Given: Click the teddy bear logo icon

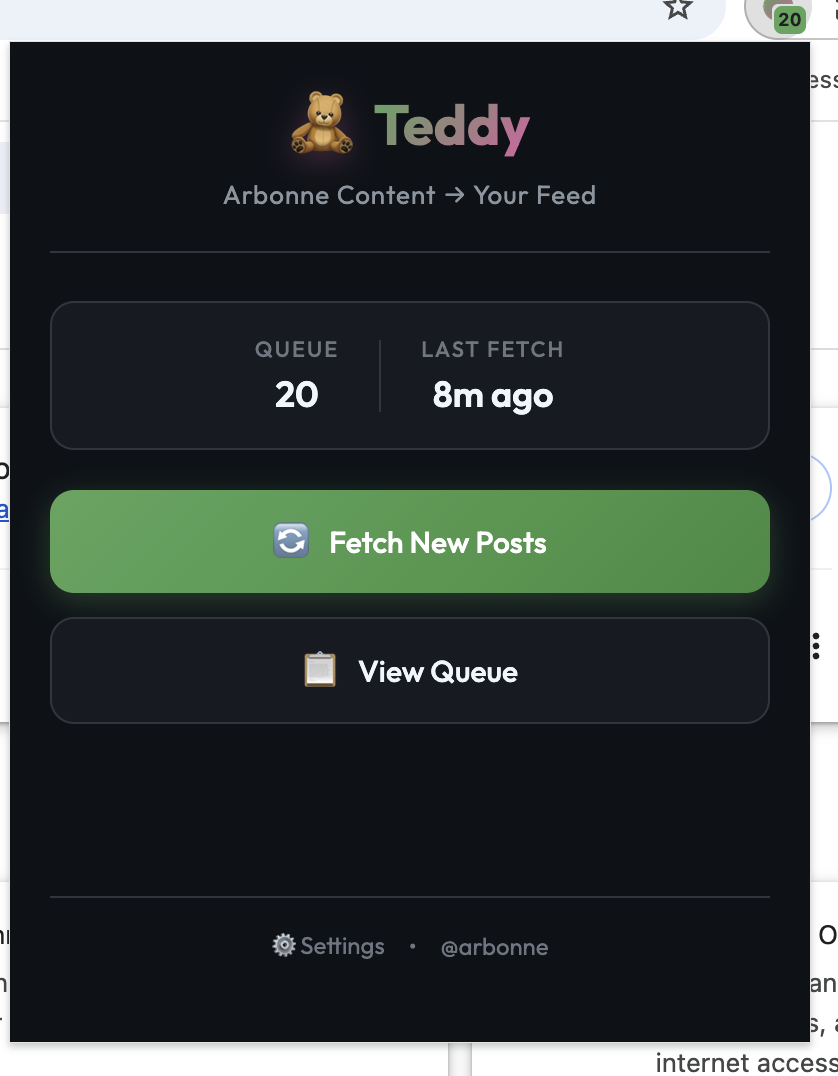Looking at the screenshot, I should coord(322,124).
